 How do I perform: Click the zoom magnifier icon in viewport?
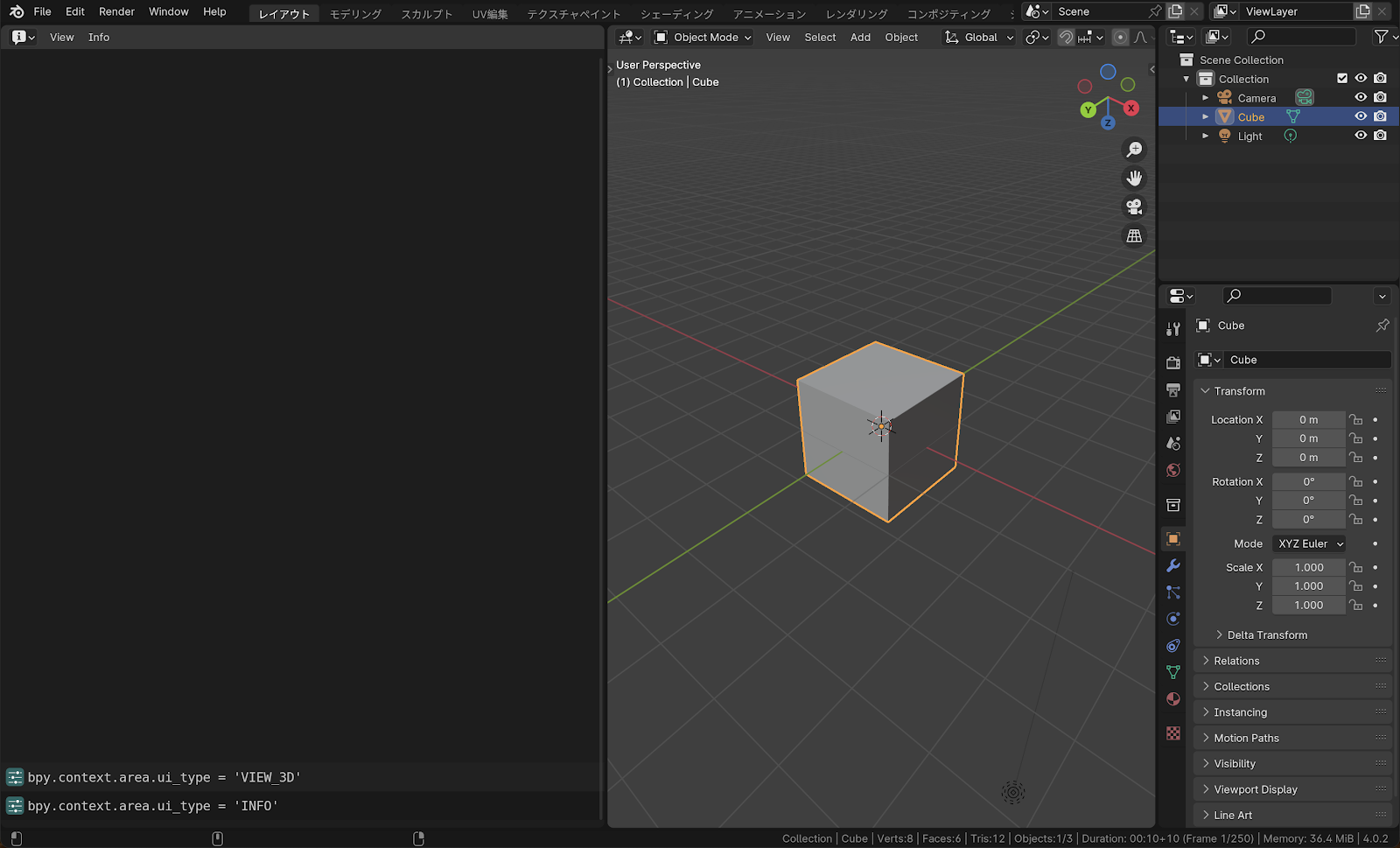[x=1134, y=150]
